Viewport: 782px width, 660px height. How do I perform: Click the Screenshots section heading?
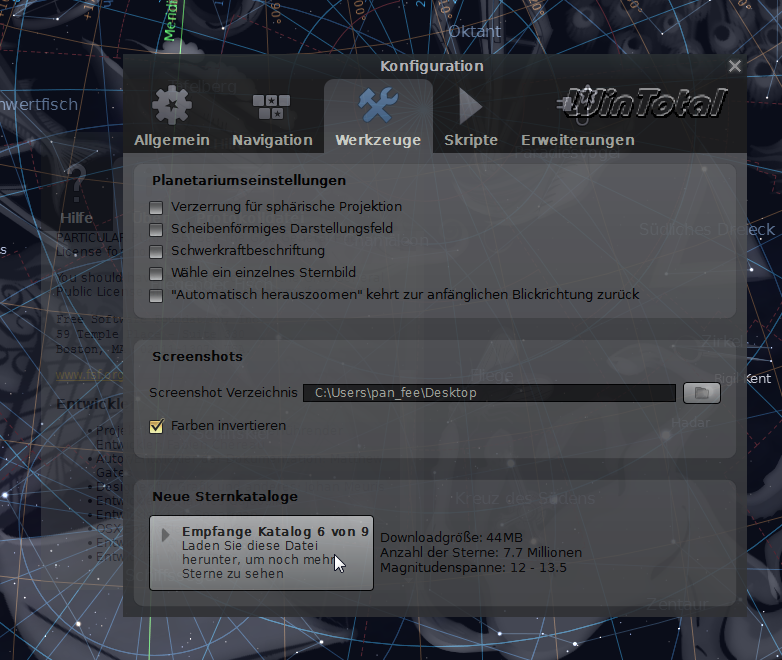click(197, 357)
